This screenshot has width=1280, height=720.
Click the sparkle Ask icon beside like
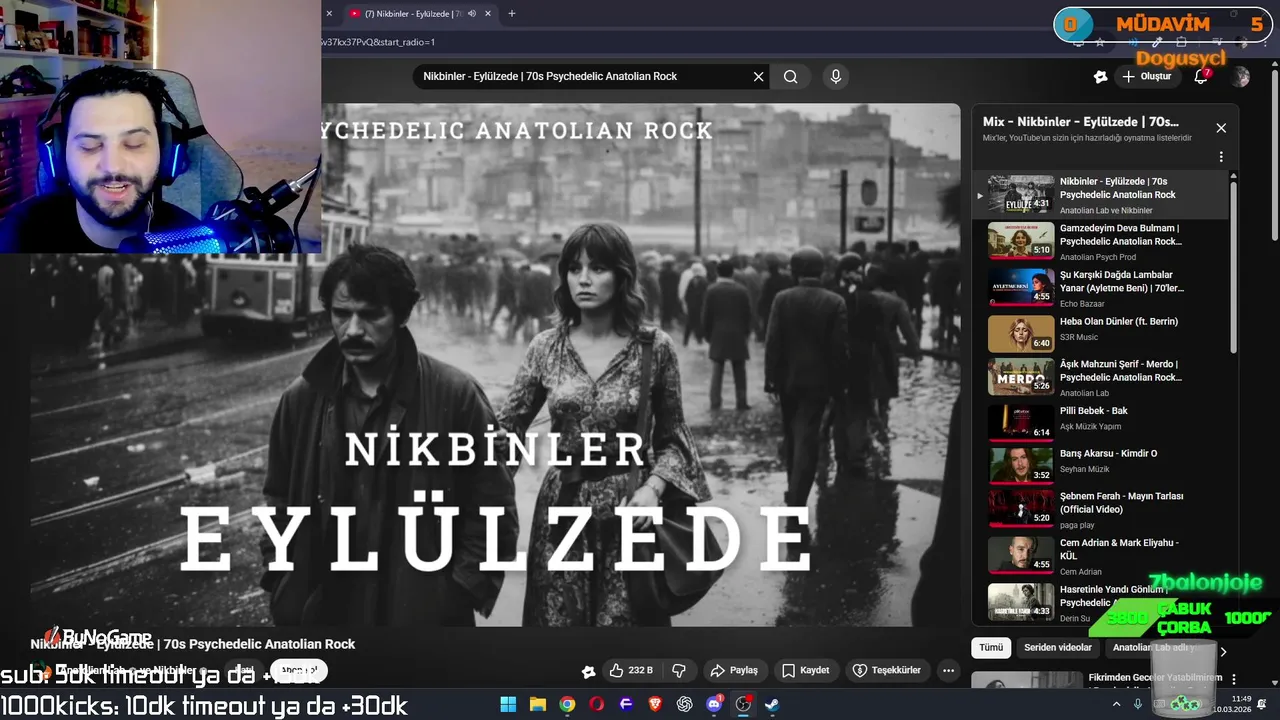pos(588,671)
